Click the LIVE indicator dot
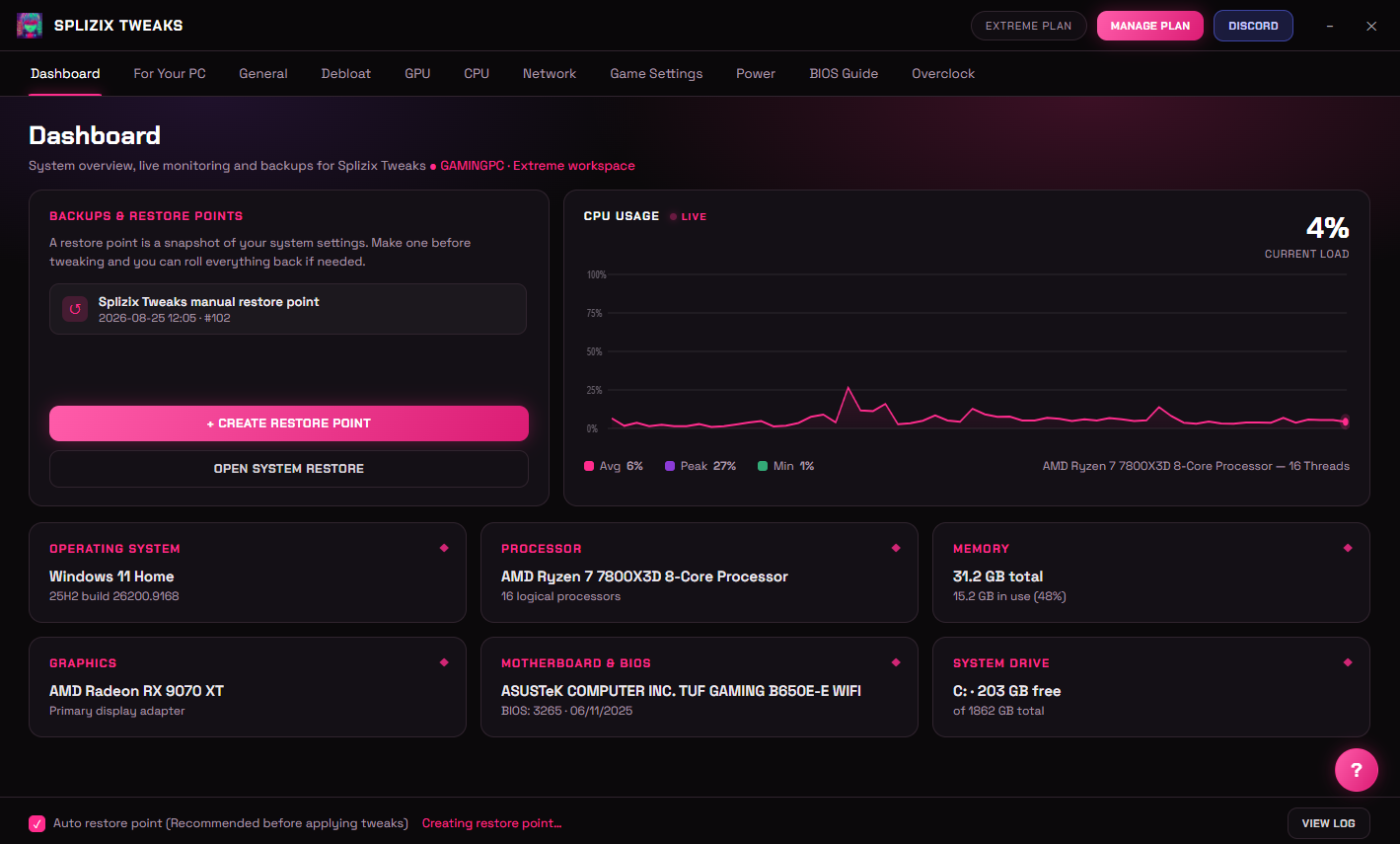This screenshot has height=844, width=1400. (674, 216)
